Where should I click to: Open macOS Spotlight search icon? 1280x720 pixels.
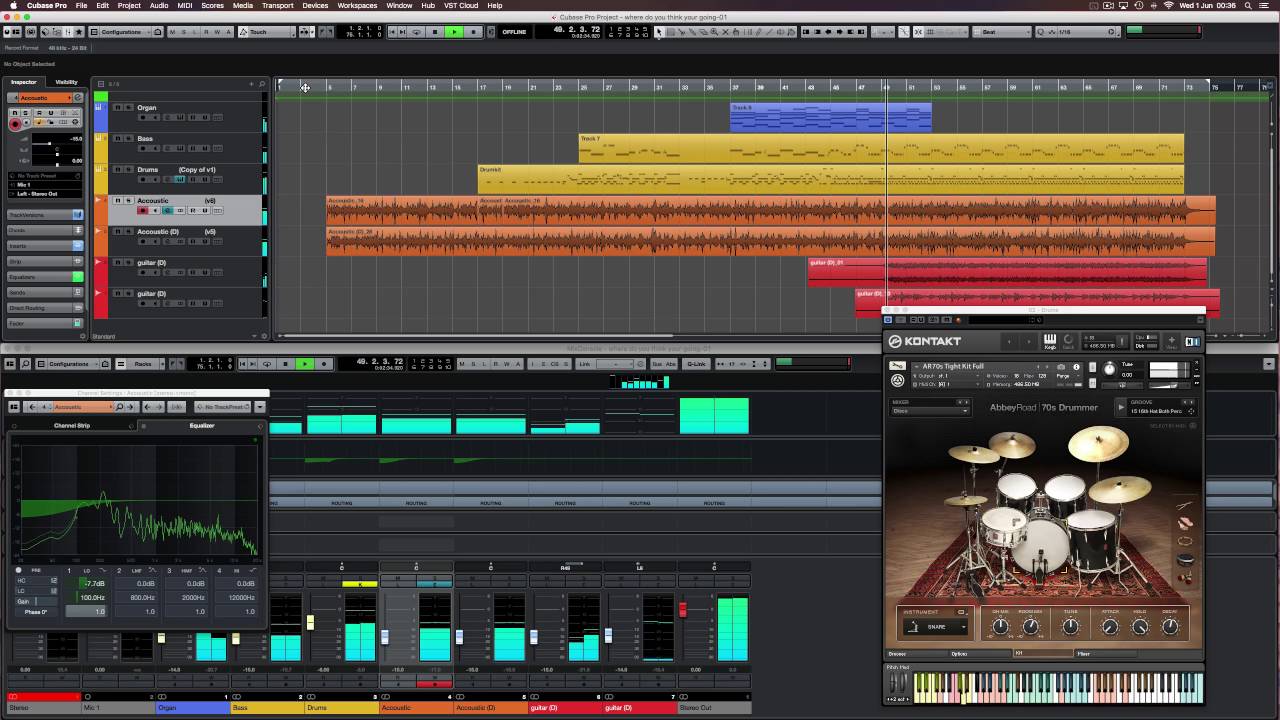(1249, 5)
